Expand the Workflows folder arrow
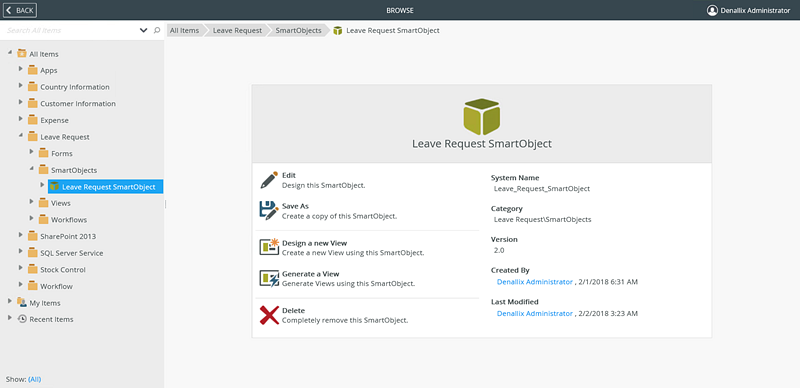 click(32, 219)
